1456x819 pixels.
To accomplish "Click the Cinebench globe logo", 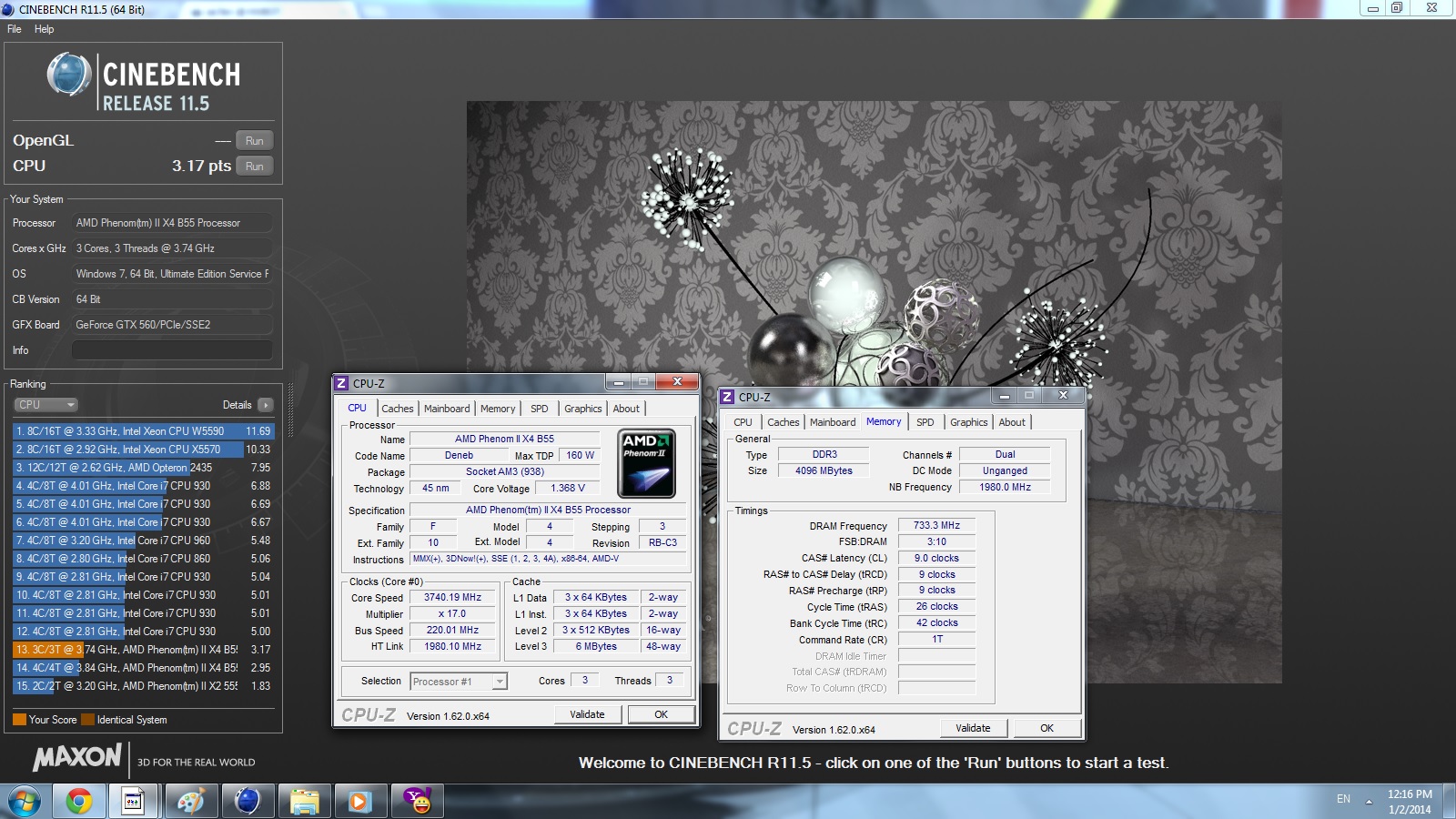I will click(x=69, y=75).
